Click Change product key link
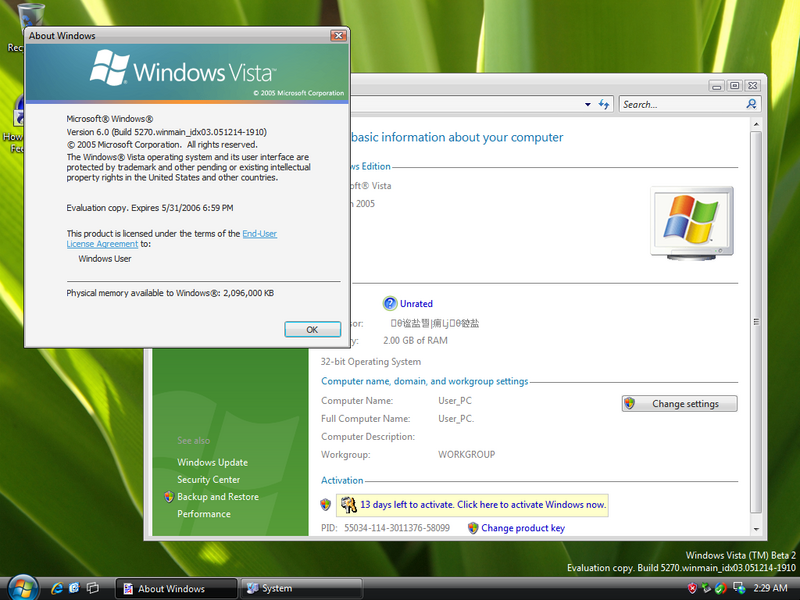800x600 pixels. click(523, 528)
